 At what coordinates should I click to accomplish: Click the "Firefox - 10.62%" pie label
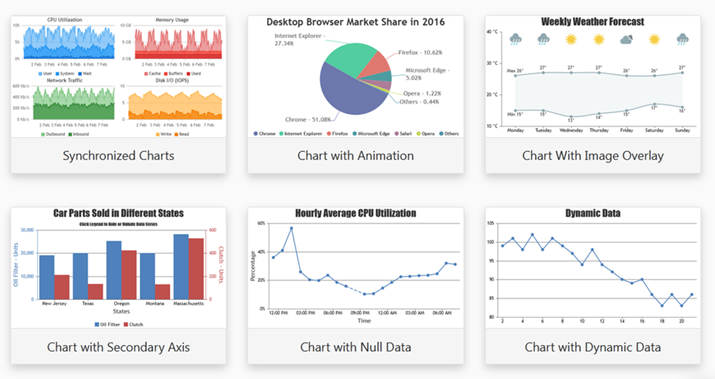[x=420, y=52]
